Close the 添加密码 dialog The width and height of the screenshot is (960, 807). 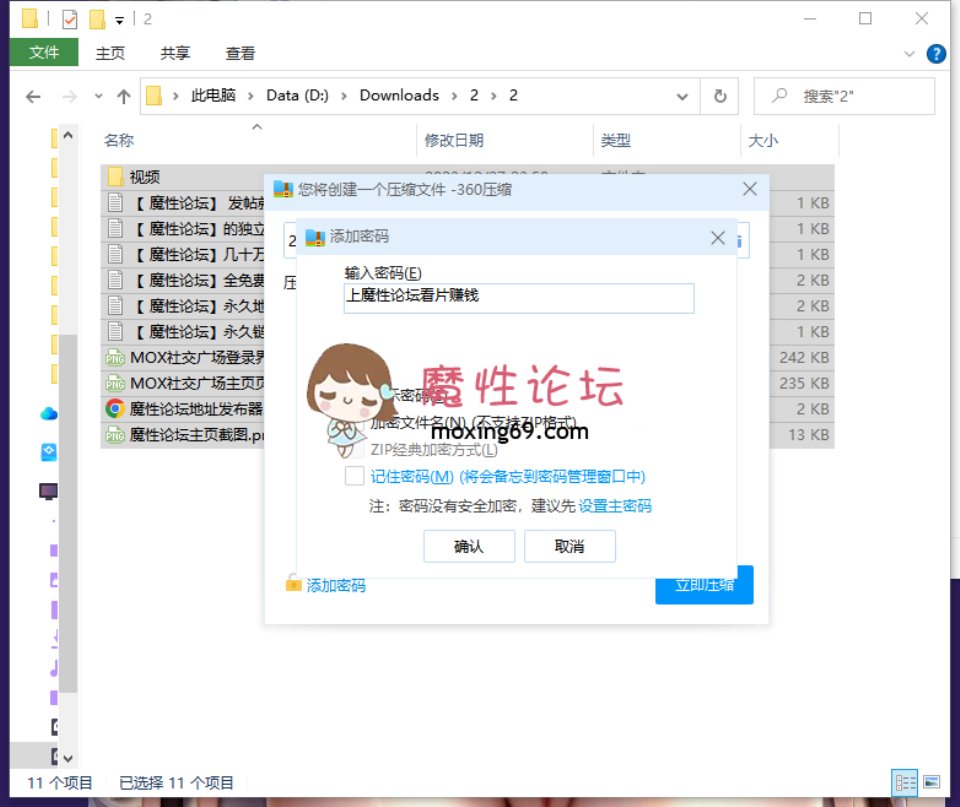click(x=718, y=238)
